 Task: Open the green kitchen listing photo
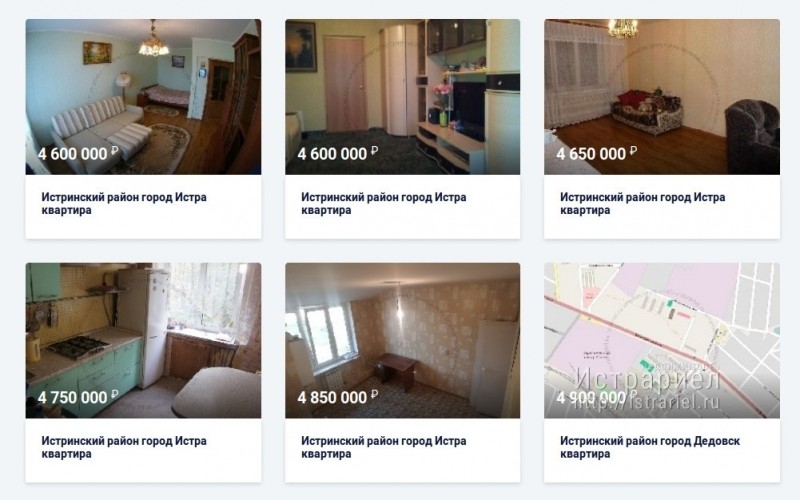click(x=143, y=340)
